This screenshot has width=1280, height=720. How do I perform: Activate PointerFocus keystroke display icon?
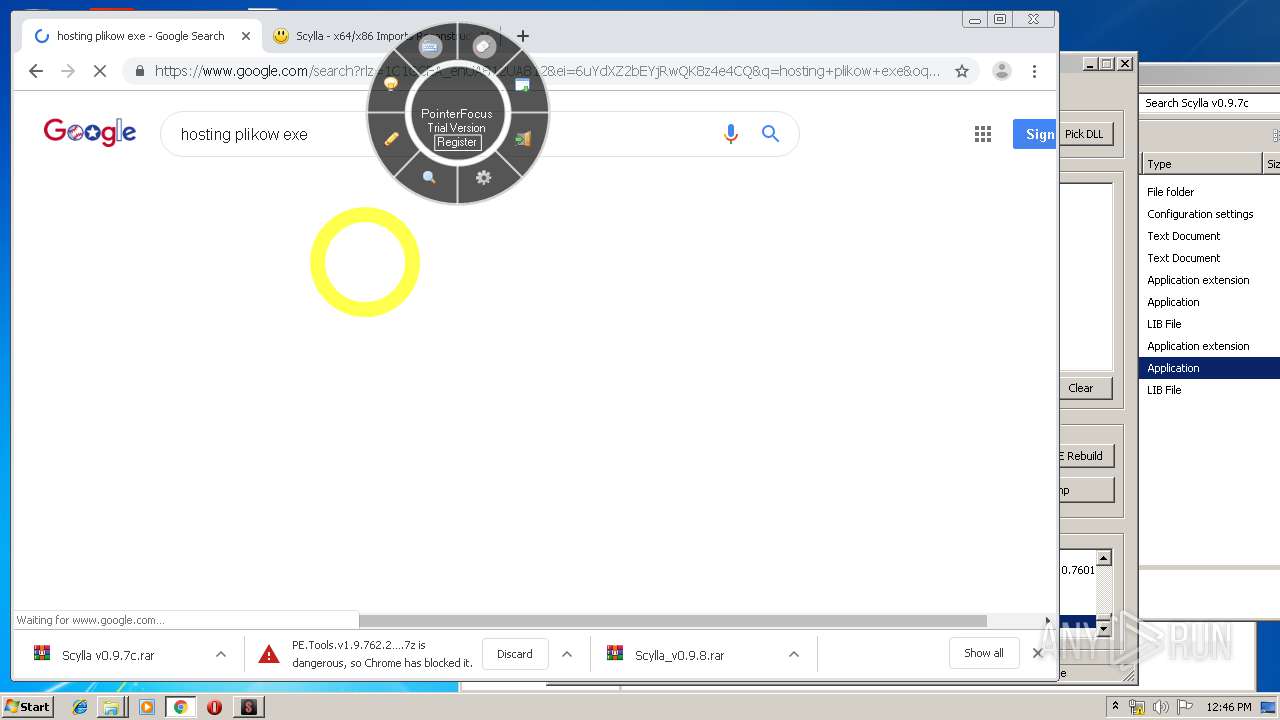click(430, 47)
